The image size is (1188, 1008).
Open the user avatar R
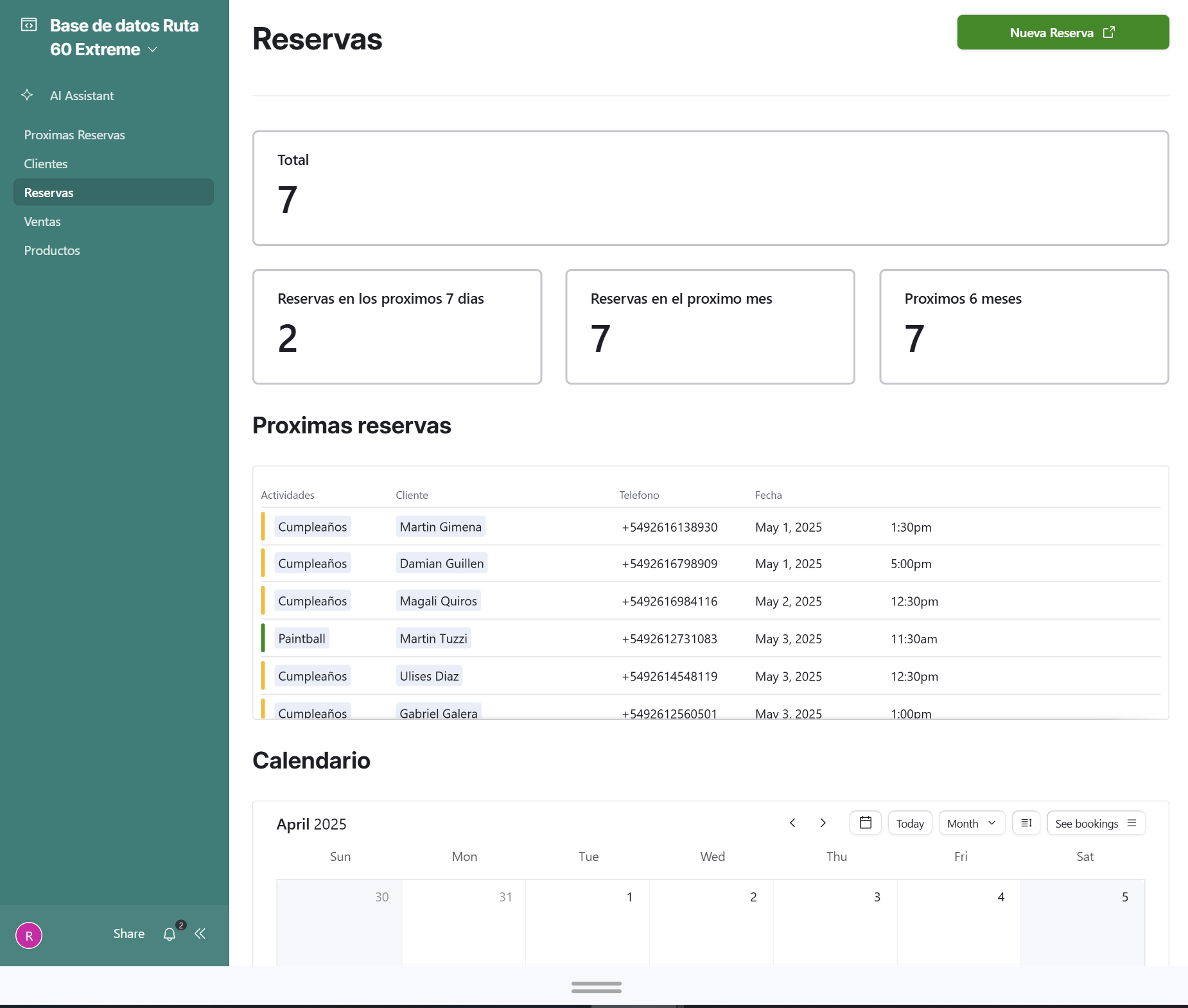coord(29,935)
